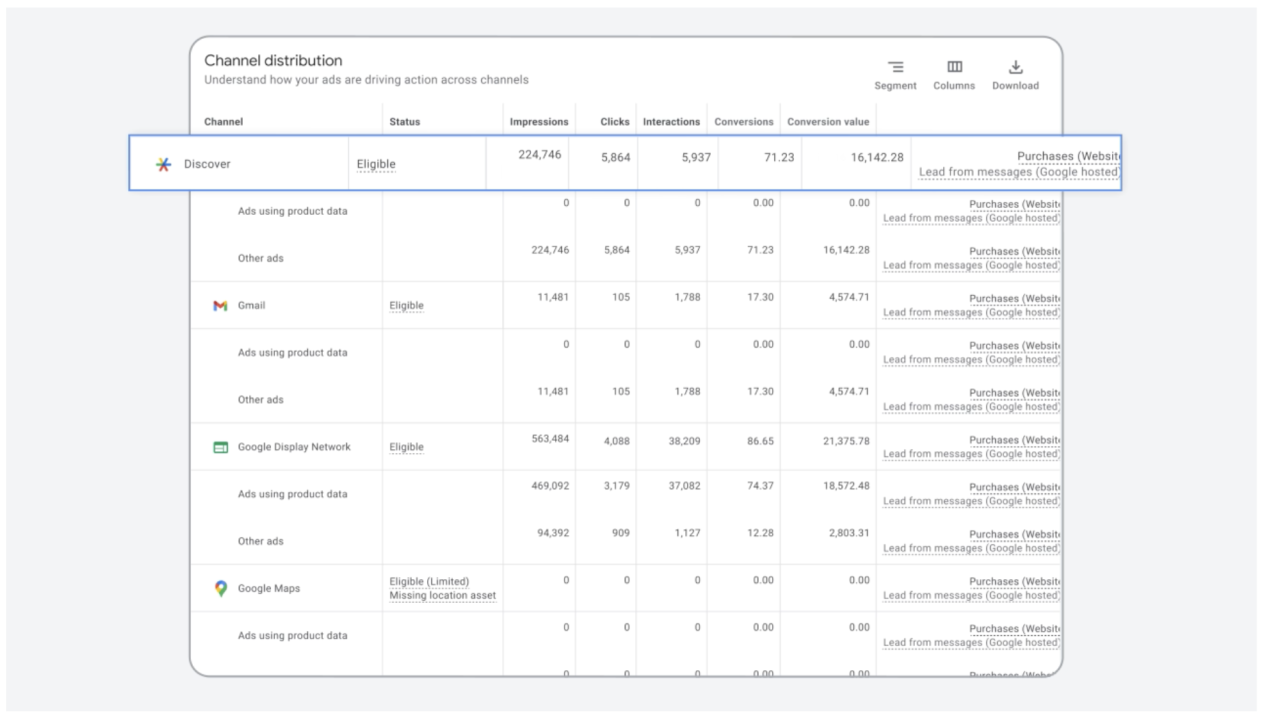The image size is (1266, 720).
Task: Click the Google Display Network icon
Action: pyautogui.click(x=220, y=446)
